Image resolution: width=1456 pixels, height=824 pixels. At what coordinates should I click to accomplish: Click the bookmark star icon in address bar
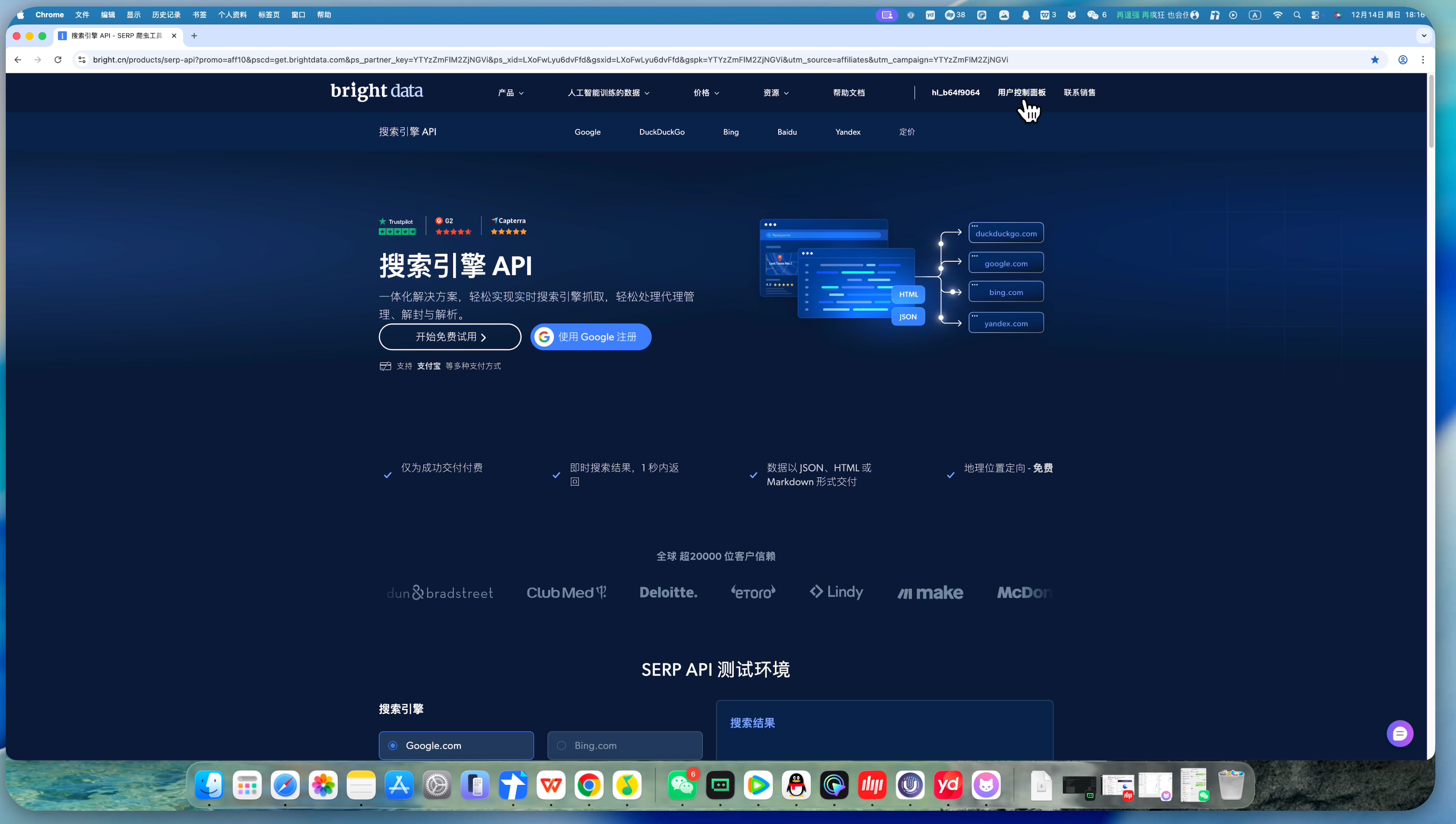[1375, 60]
